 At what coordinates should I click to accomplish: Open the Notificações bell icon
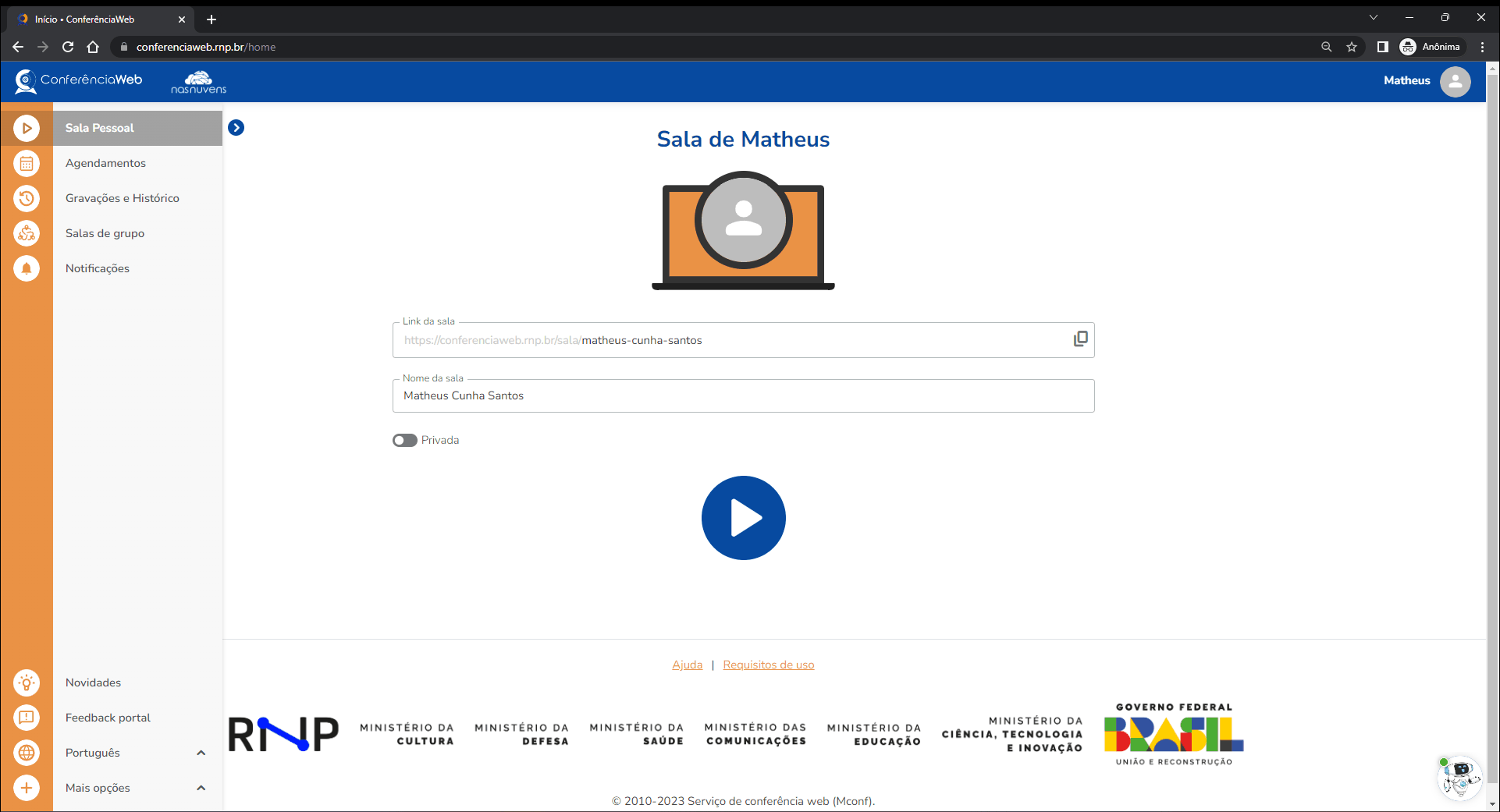(27, 268)
